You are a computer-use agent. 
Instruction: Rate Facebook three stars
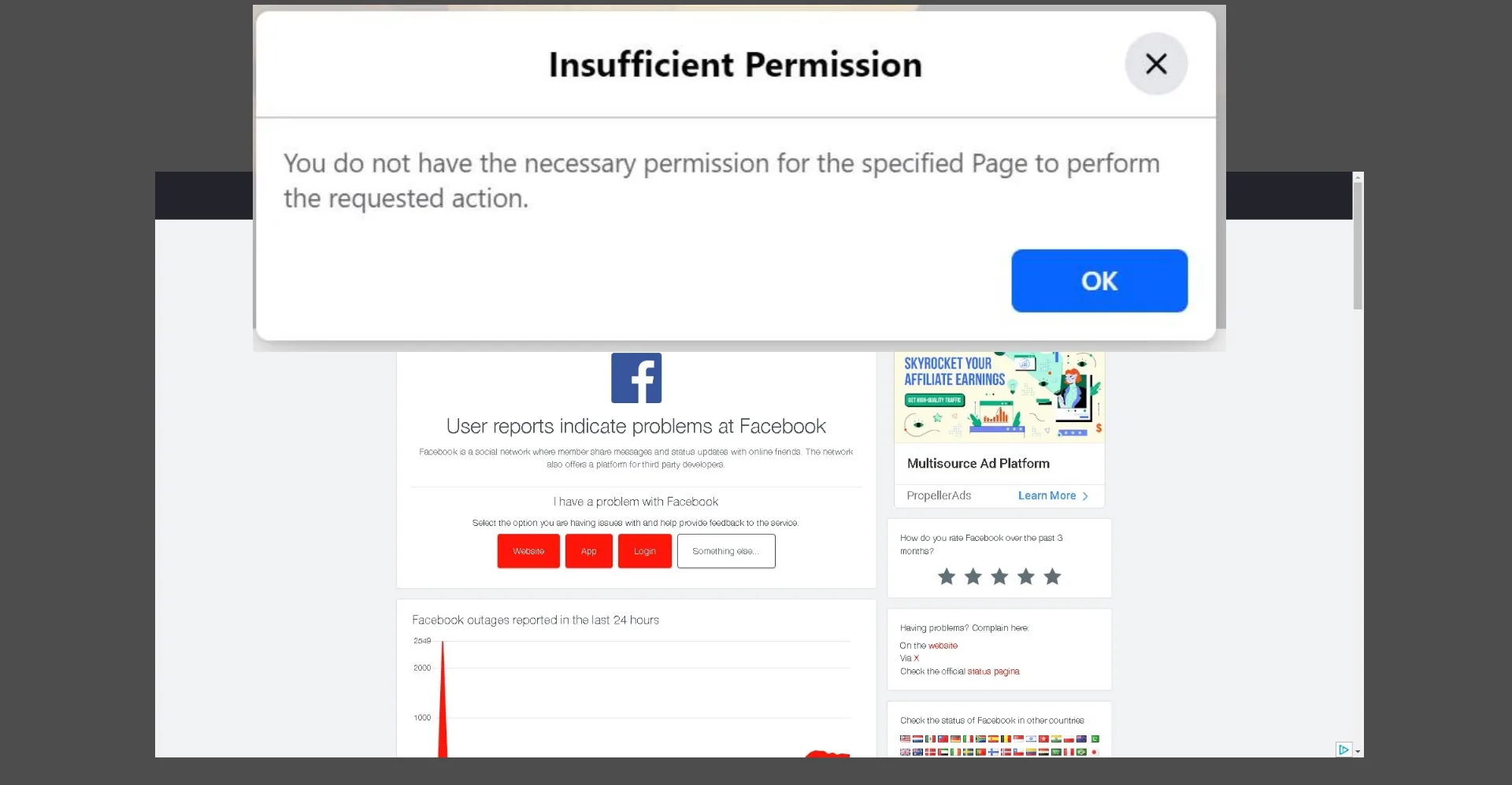tap(999, 577)
